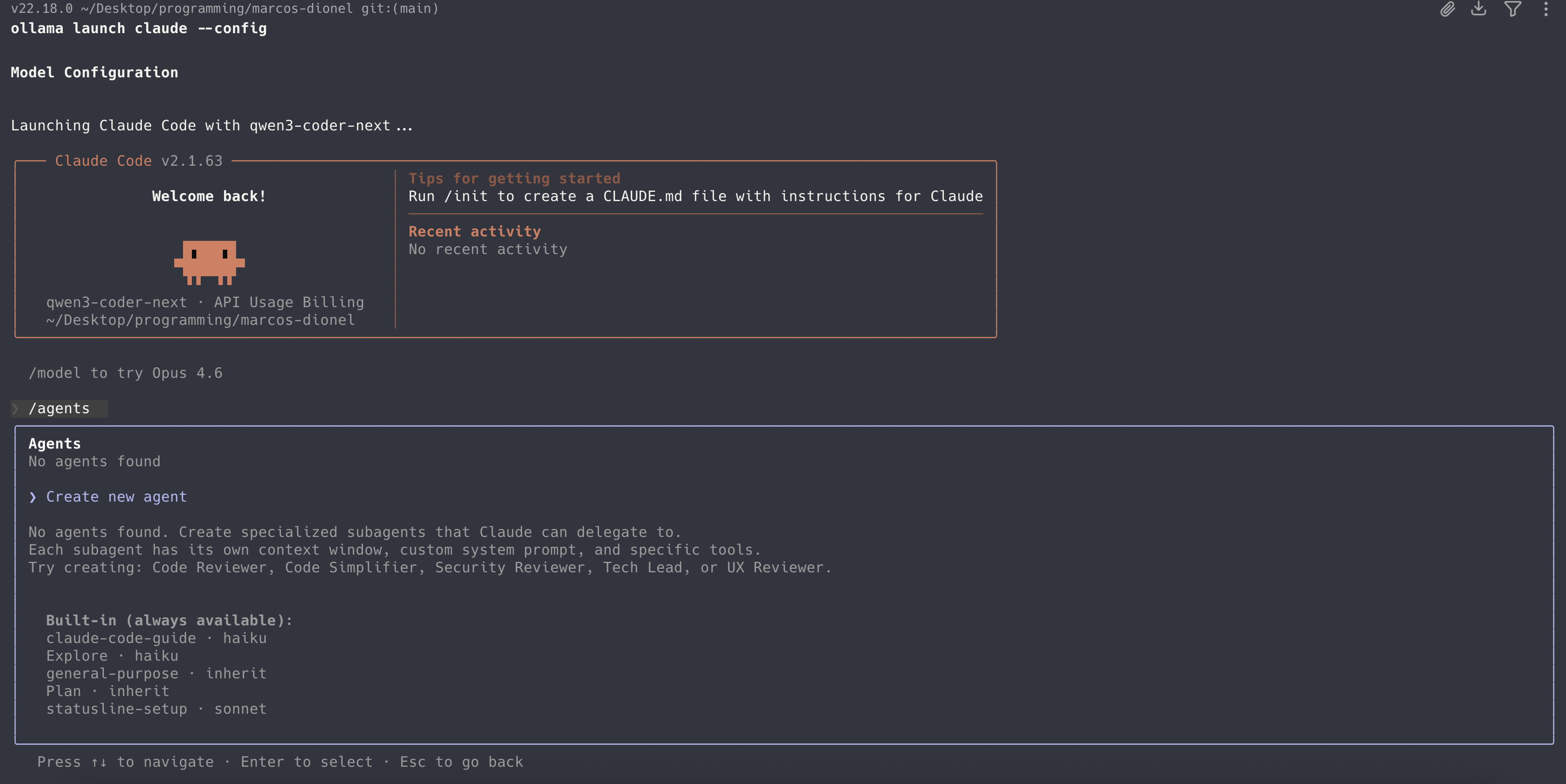
Task: Click the ollama launch claude --config command
Action: pyautogui.click(x=139, y=28)
